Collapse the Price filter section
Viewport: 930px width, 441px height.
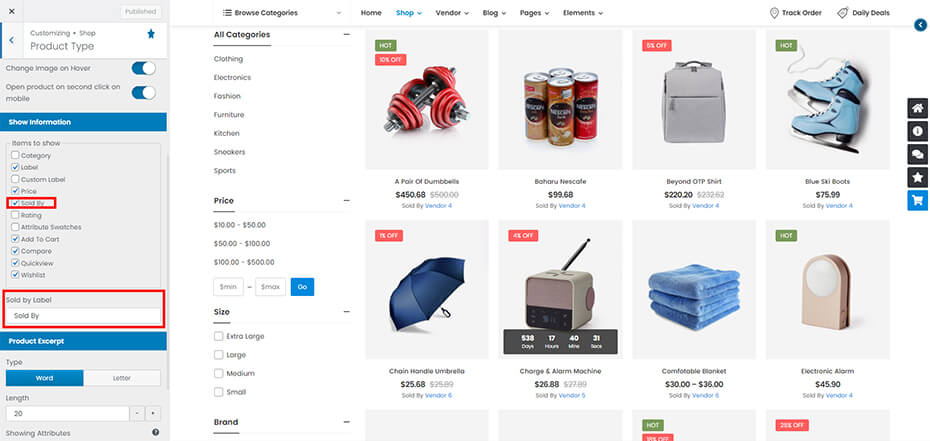point(346,201)
